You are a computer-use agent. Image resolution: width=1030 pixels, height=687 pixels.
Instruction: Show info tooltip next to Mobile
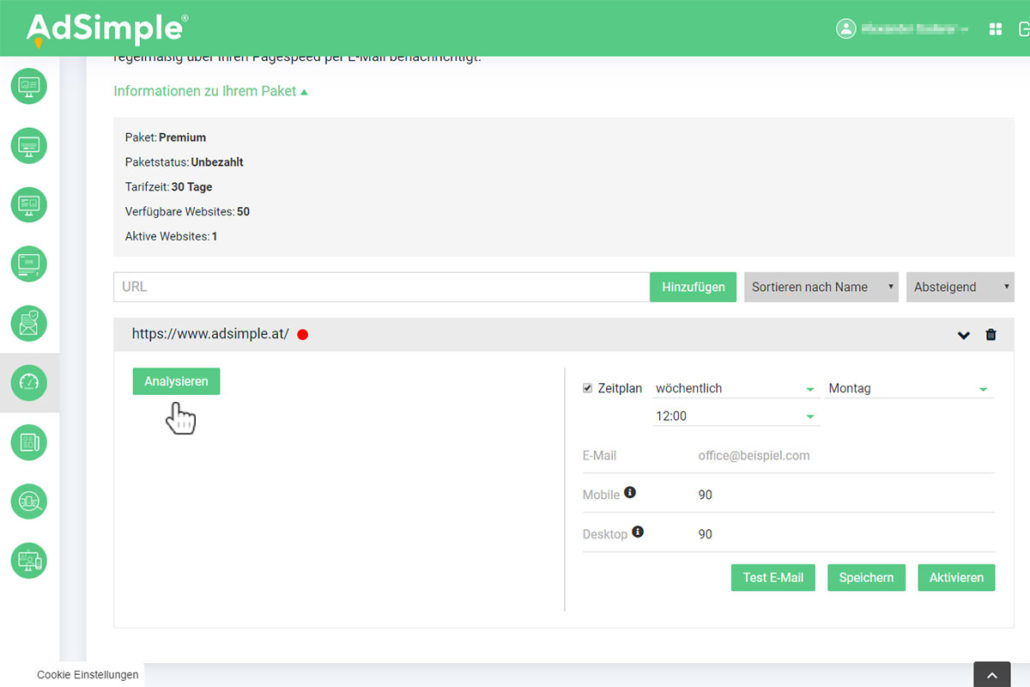coord(630,493)
